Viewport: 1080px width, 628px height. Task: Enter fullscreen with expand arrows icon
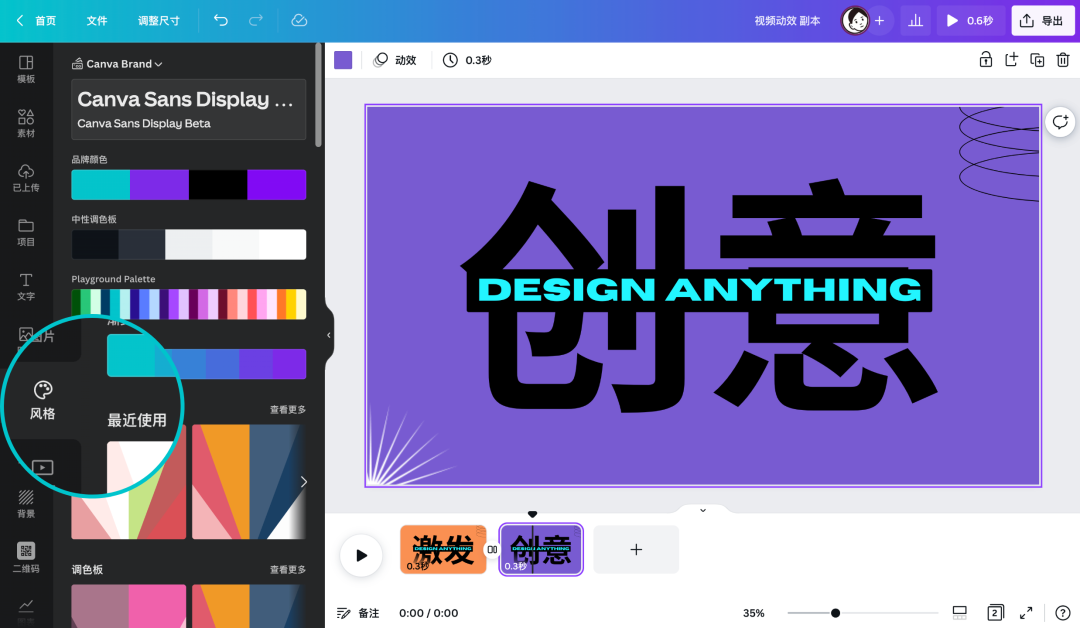pos(1026,612)
